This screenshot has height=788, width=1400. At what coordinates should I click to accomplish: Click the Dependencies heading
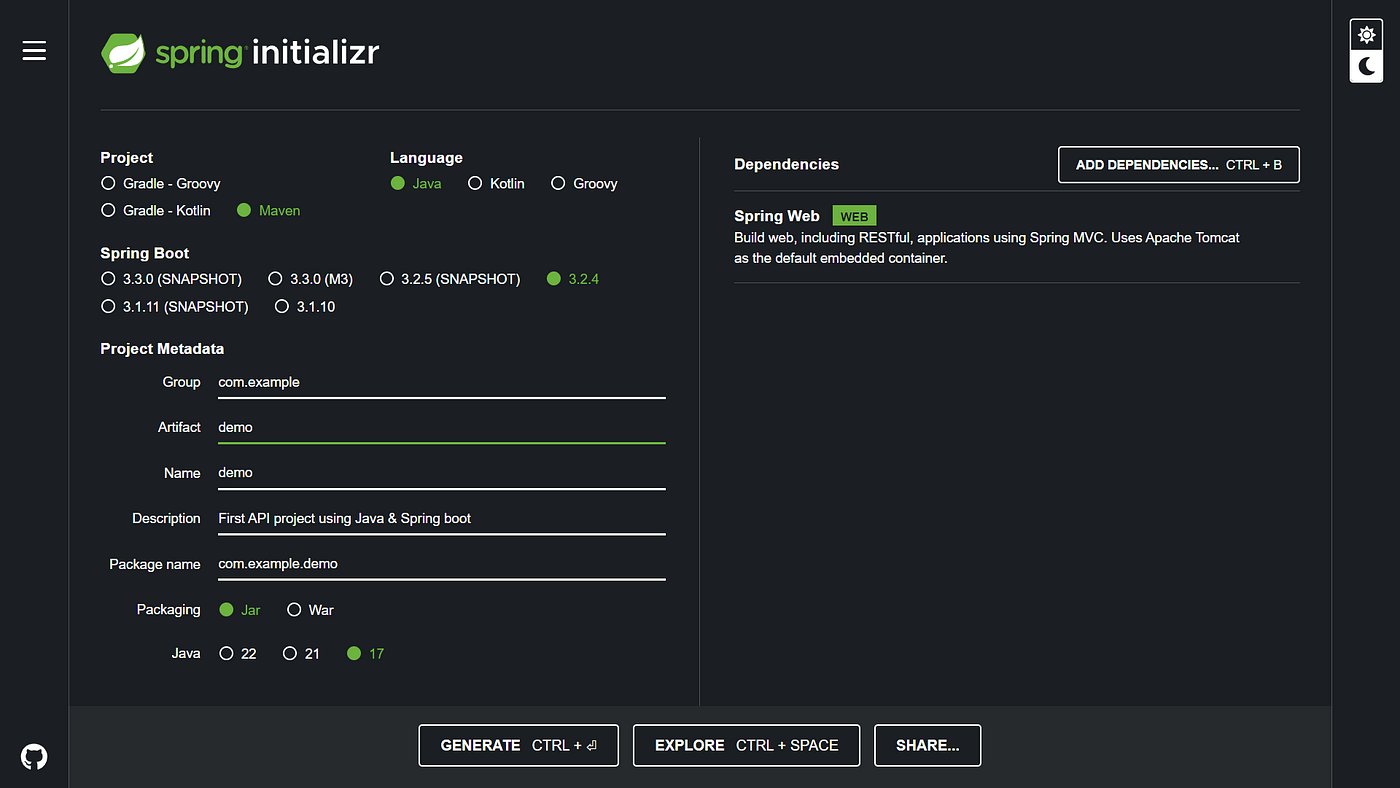pyautogui.click(x=787, y=164)
